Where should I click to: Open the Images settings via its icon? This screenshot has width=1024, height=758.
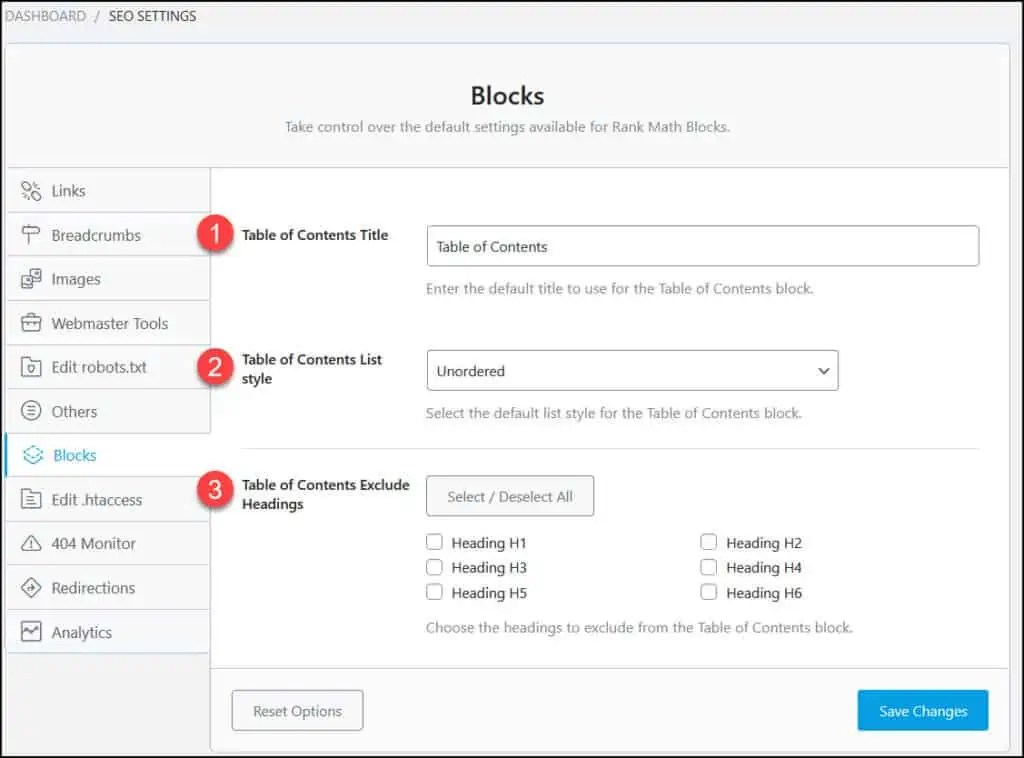[31, 278]
